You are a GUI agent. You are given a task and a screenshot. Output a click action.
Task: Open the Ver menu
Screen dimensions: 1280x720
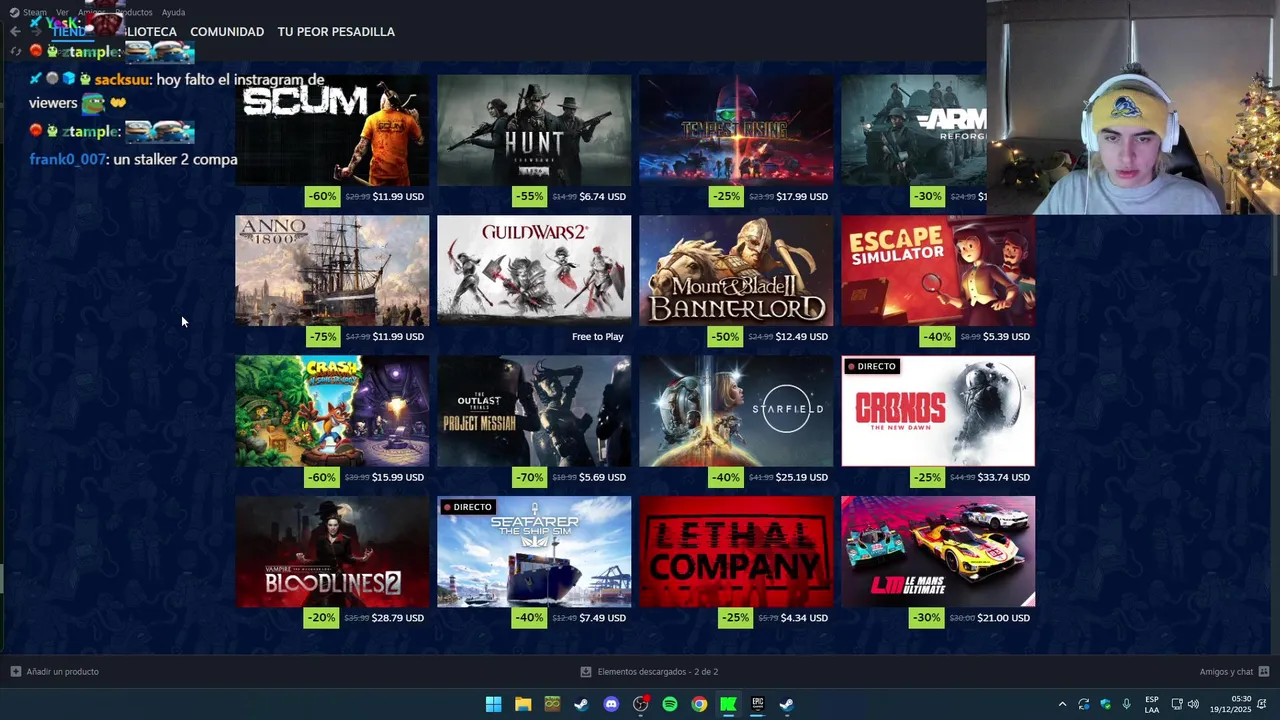[x=62, y=12]
